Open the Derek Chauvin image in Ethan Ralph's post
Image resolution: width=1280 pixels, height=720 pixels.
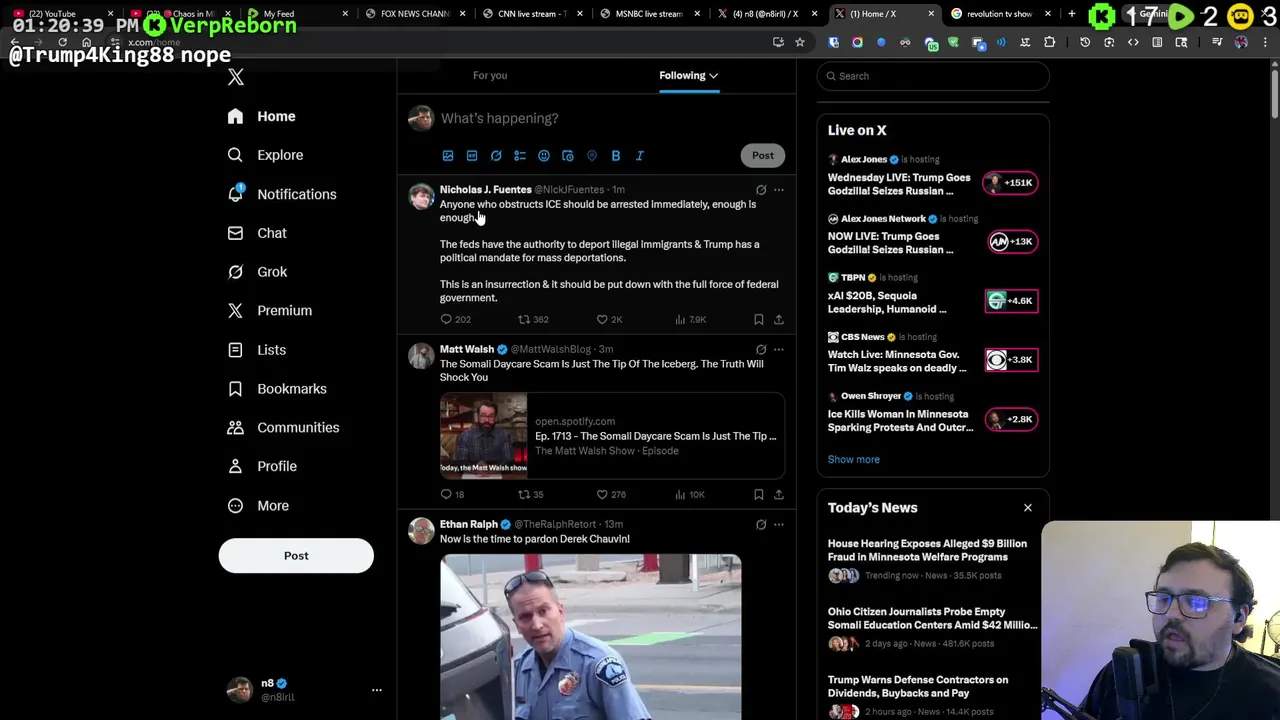pyautogui.click(x=591, y=637)
